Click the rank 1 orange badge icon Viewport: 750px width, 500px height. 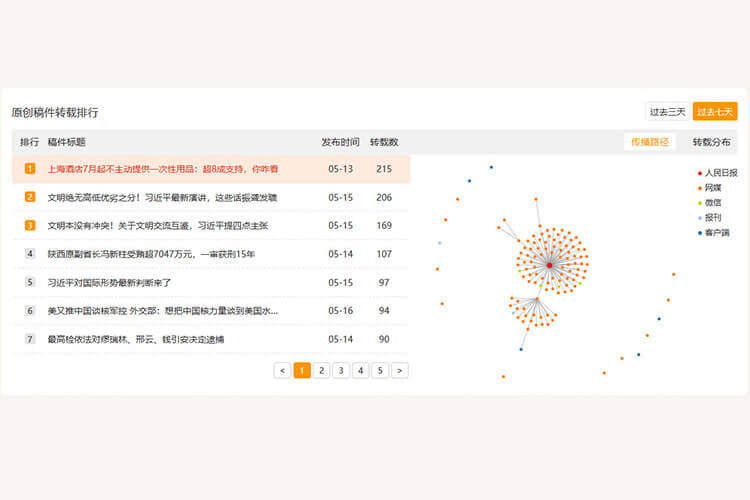(x=30, y=169)
